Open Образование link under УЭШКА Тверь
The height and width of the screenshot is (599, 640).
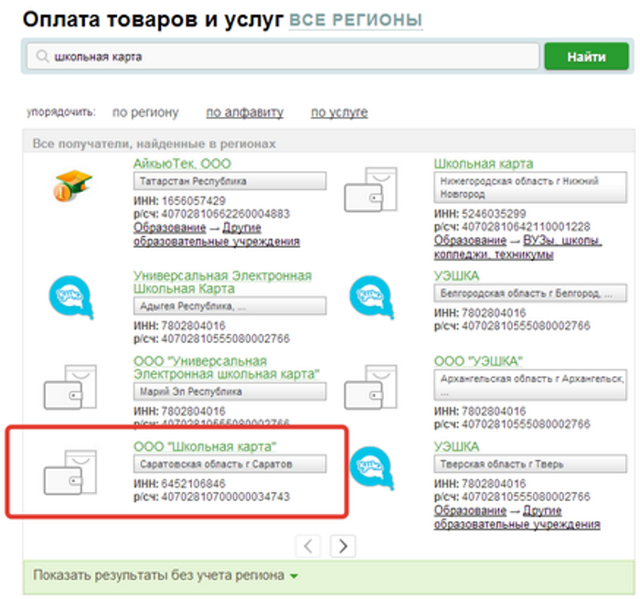[470, 511]
